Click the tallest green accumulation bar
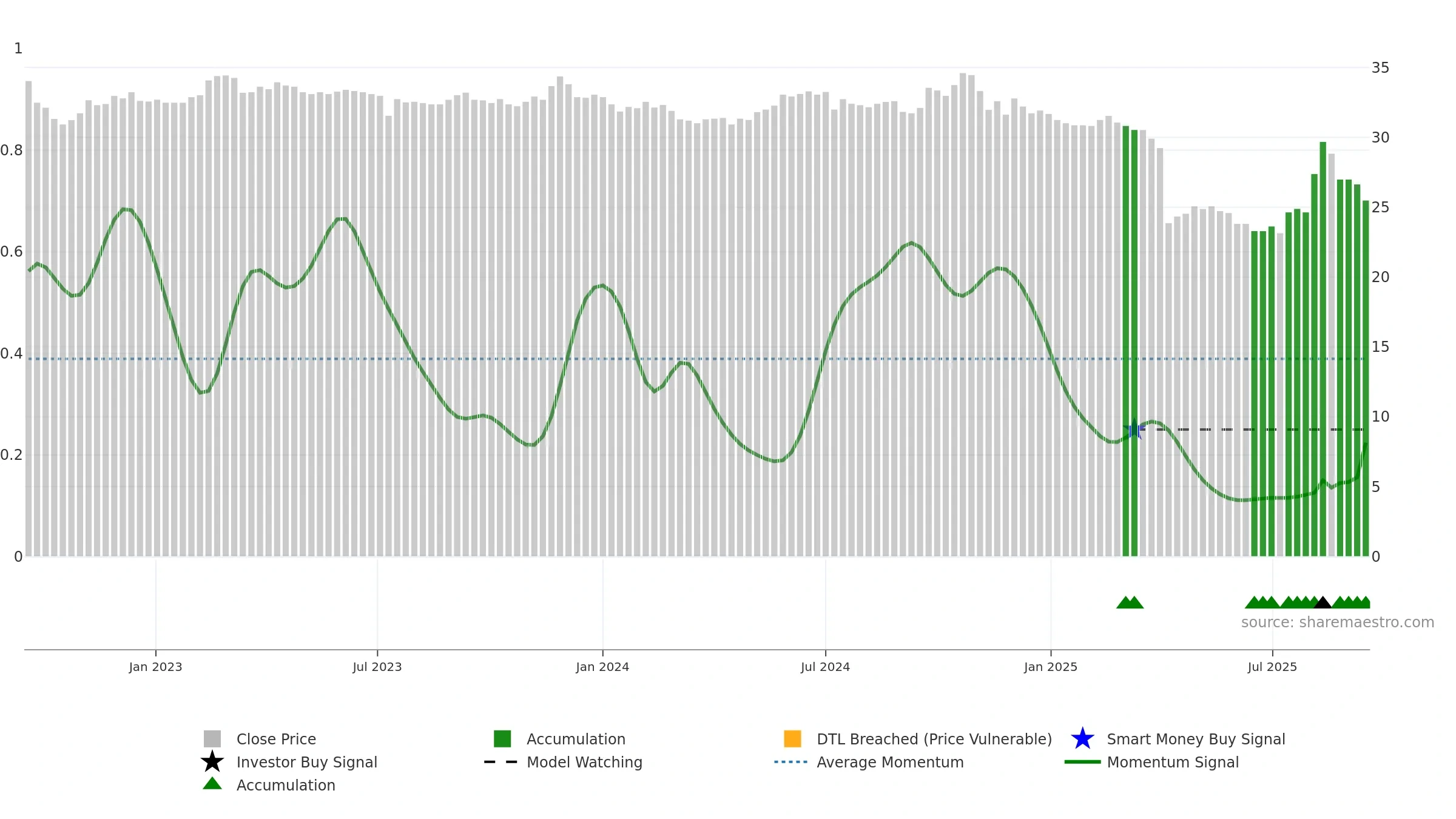The image size is (1456, 819). click(x=1323, y=349)
